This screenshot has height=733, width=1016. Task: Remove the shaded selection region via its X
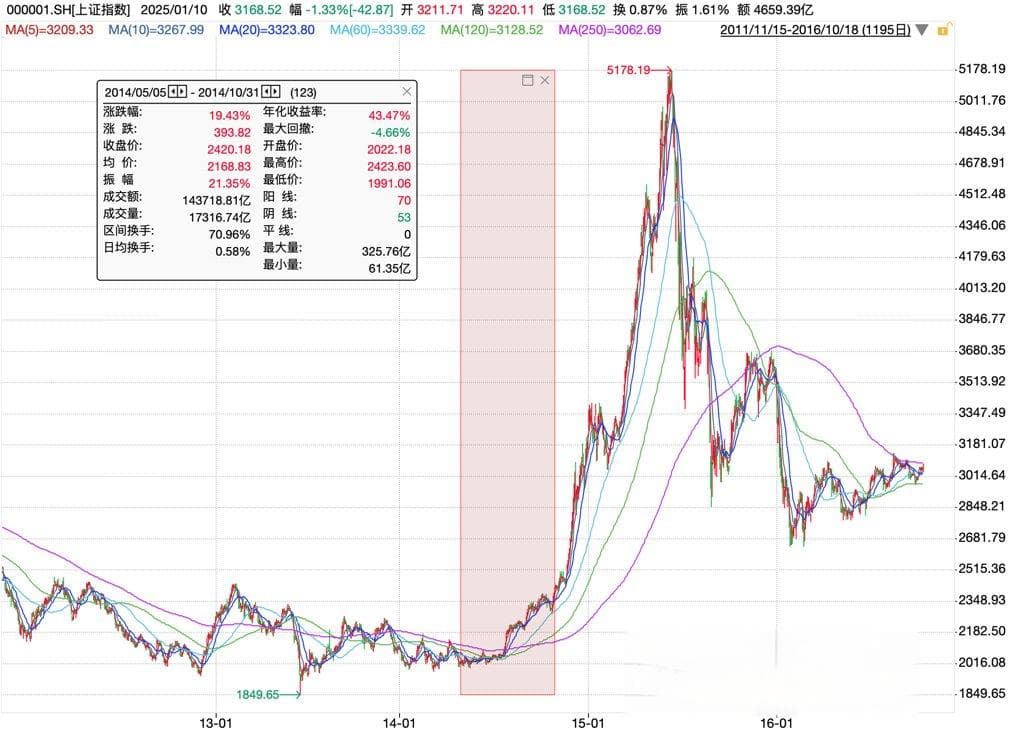[545, 80]
